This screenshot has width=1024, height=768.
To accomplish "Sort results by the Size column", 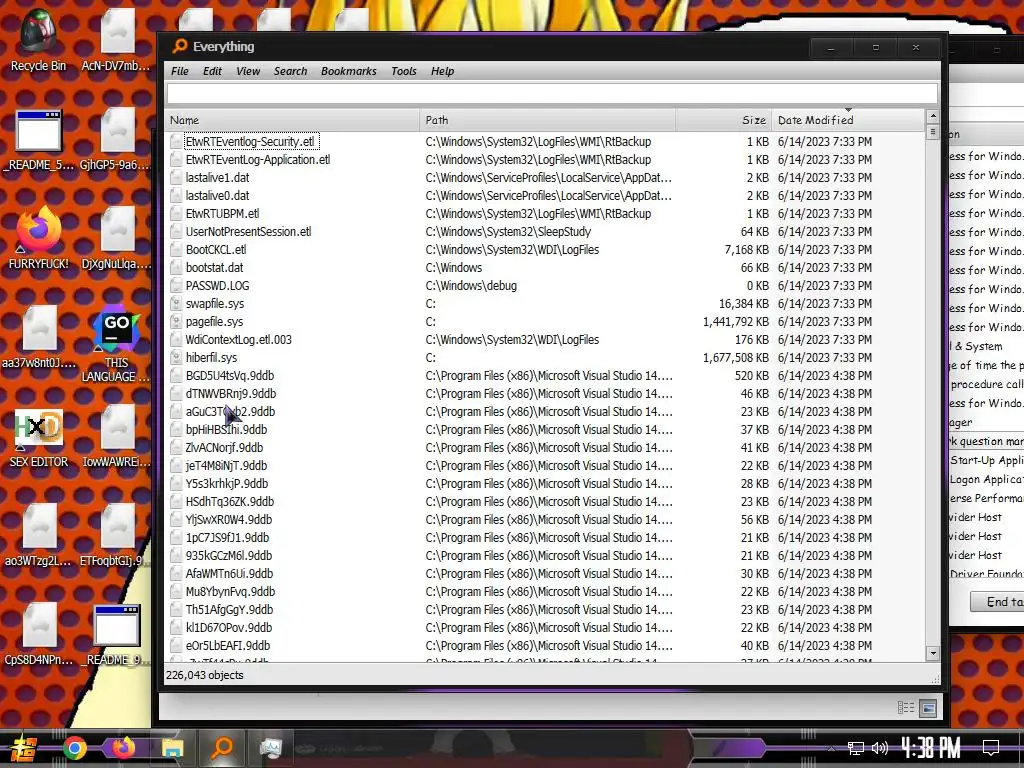I will tap(724, 120).
